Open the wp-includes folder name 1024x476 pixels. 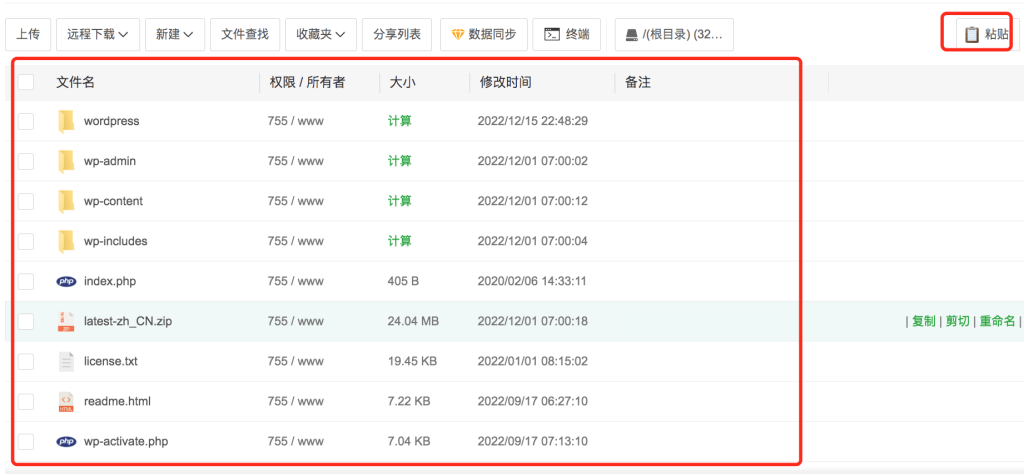click(116, 241)
